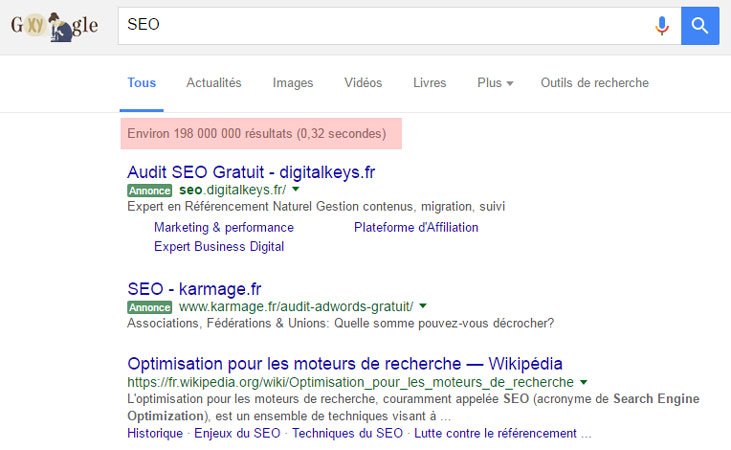
Task: Click the Google doodle logo
Action: (55, 26)
